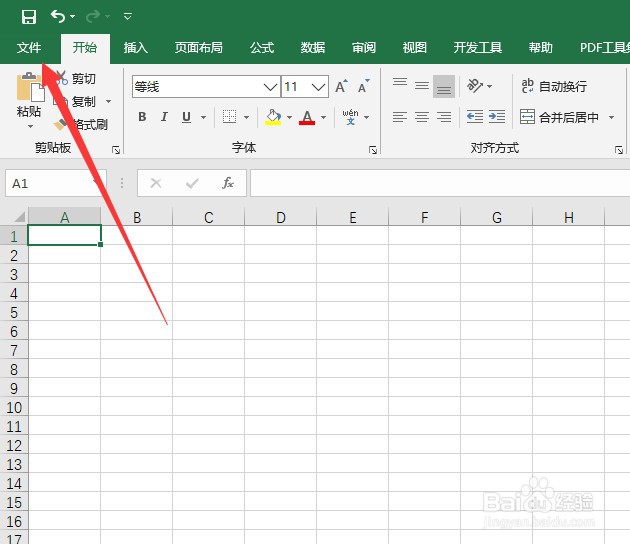Expand the 复制 dropdown arrow
This screenshot has height=544, width=630.
(108, 101)
